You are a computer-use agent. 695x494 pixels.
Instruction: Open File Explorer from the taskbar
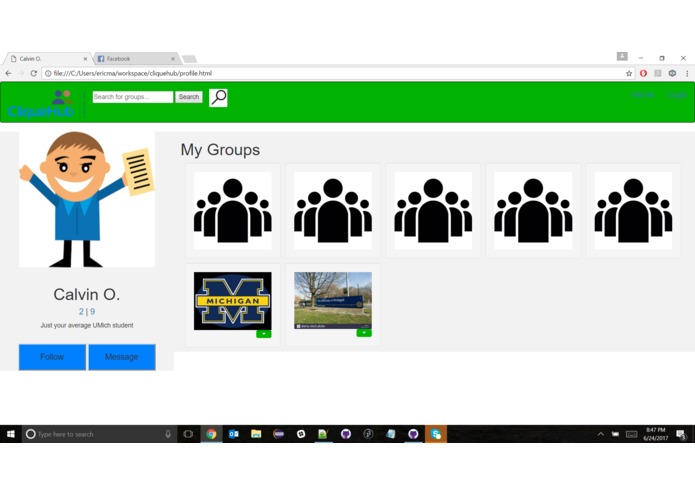[x=256, y=434]
